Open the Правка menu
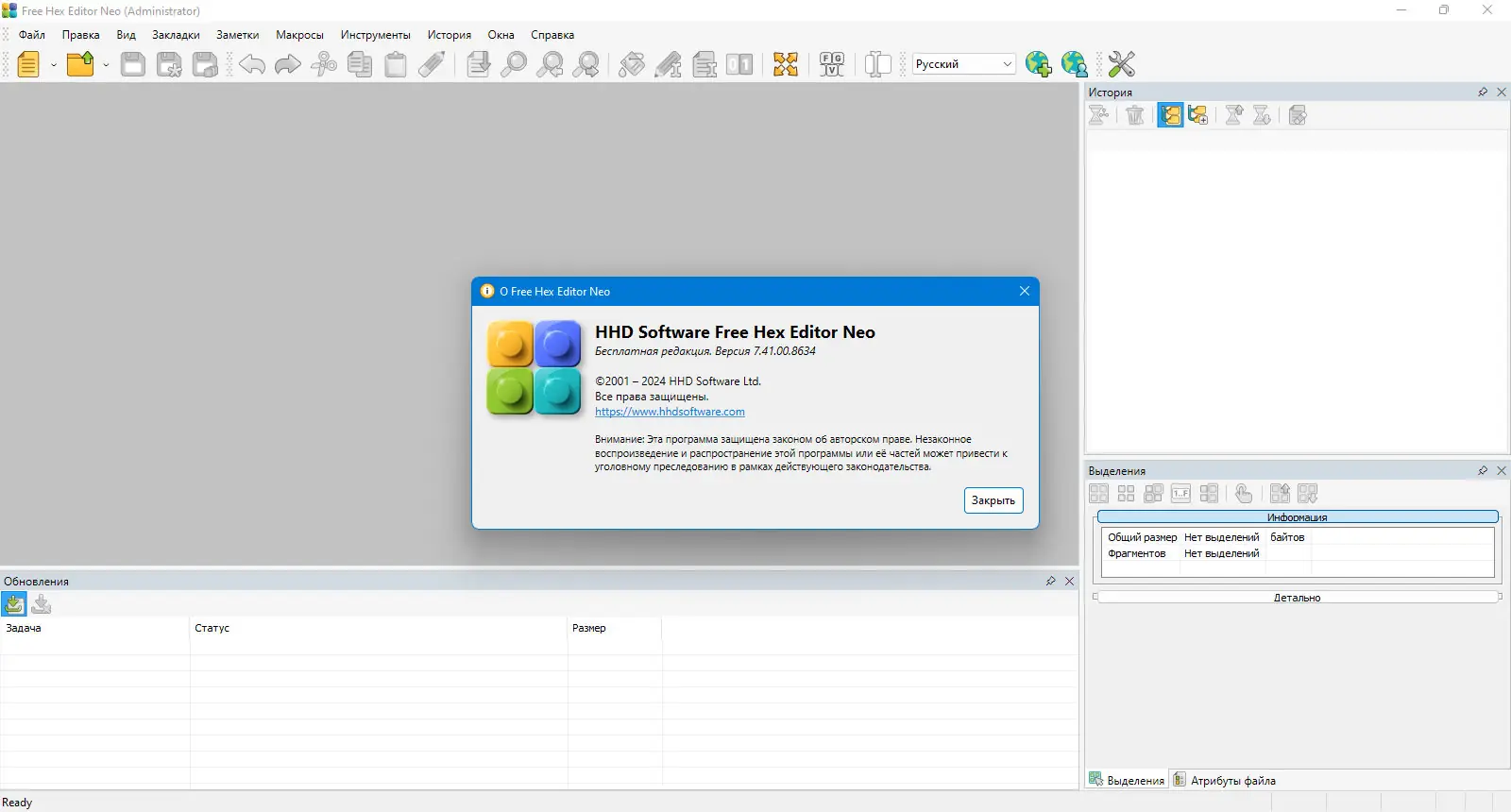This screenshot has height=812, width=1511. (81, 35)
